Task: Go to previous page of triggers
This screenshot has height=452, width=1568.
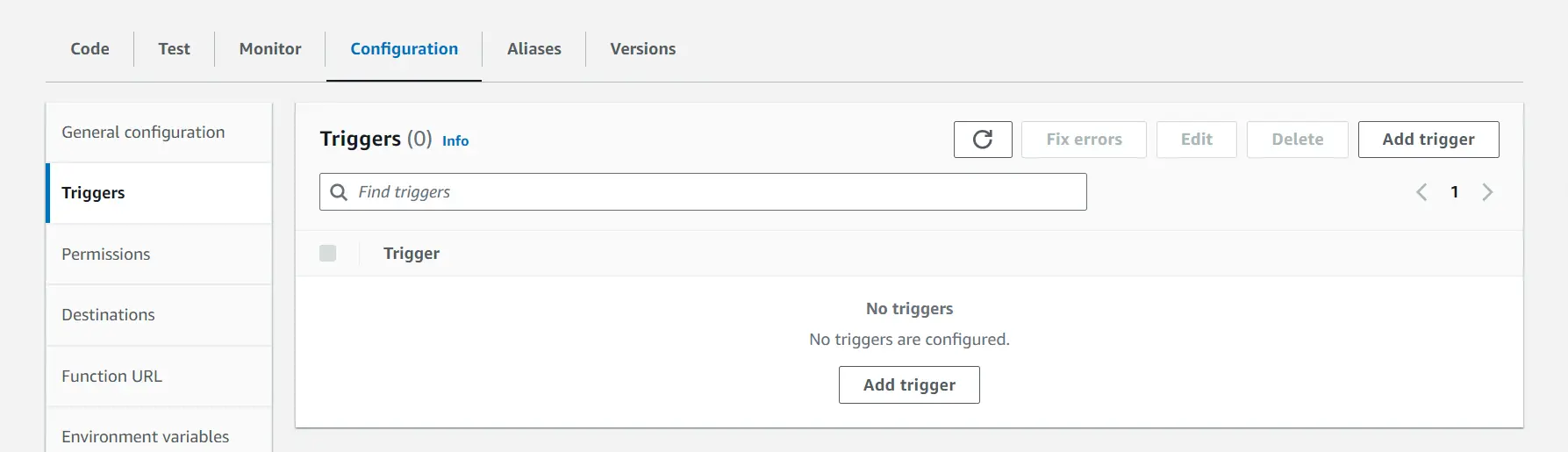Action: click(x=1421, y=192)
